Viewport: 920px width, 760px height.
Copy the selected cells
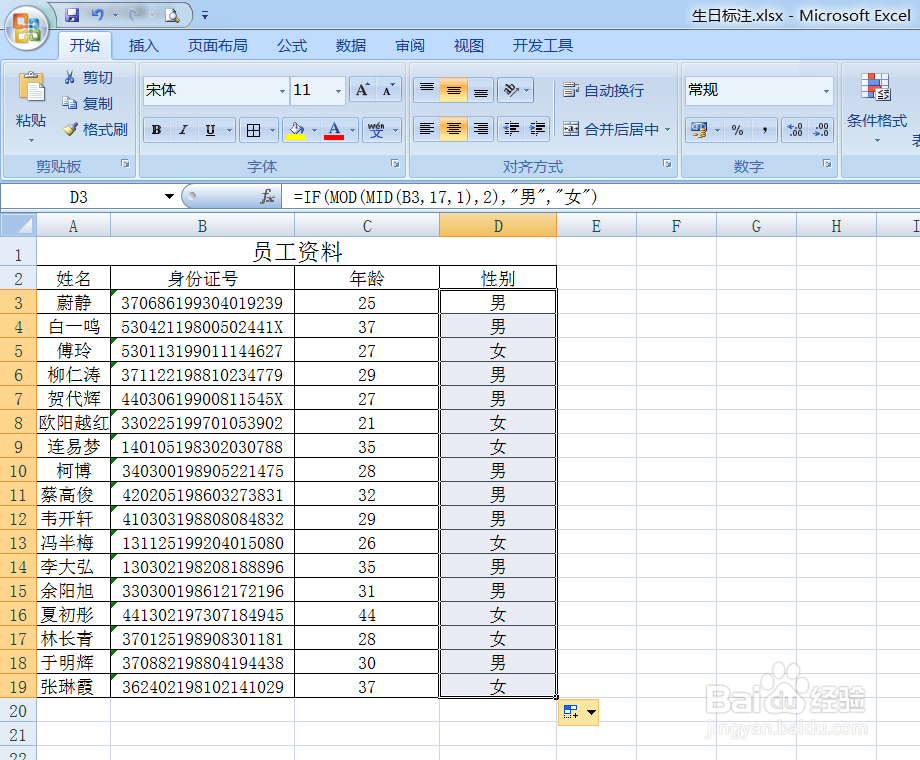[x=88, y=103]
